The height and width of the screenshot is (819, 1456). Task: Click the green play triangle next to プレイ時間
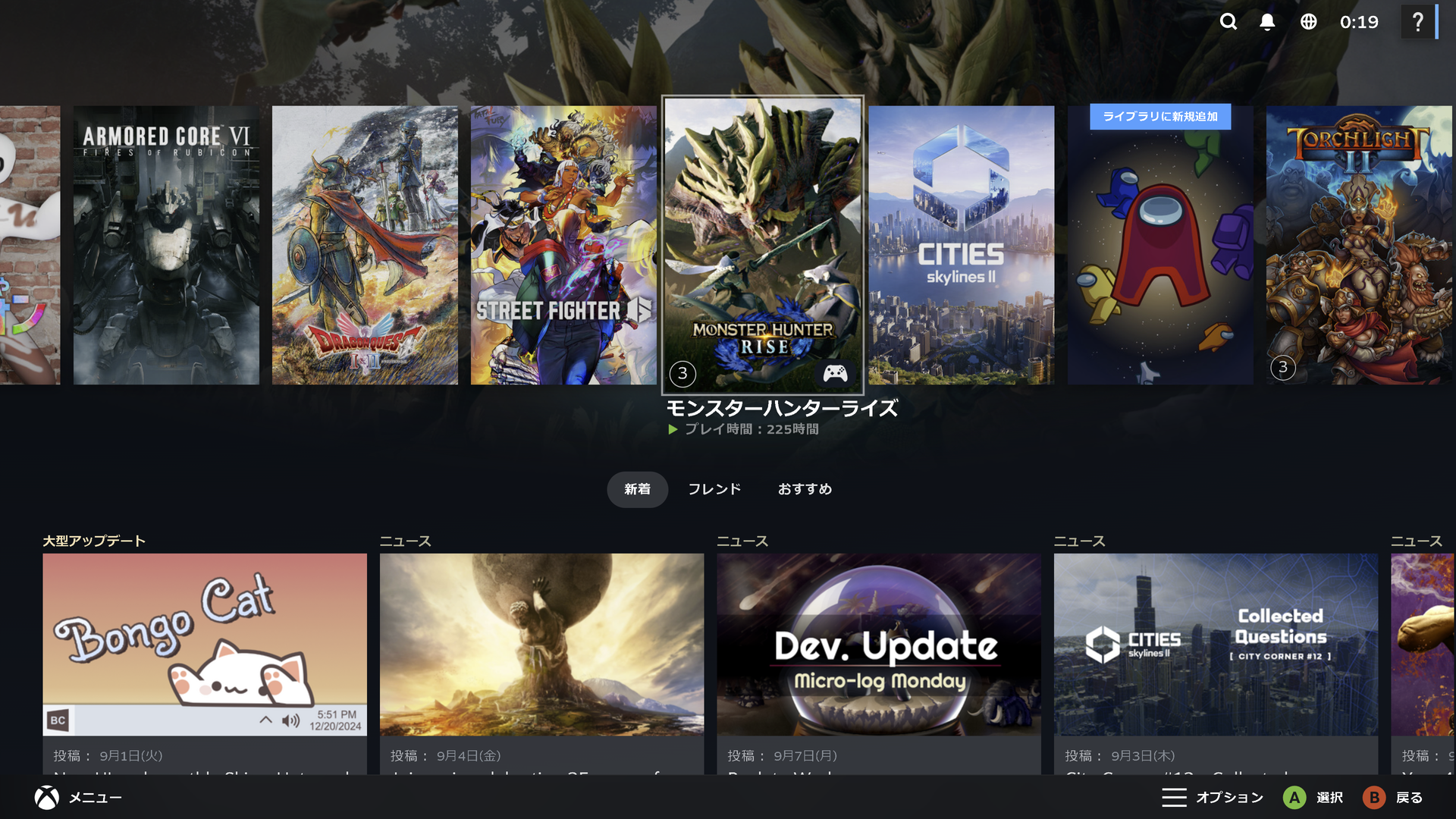click(673, 429)
